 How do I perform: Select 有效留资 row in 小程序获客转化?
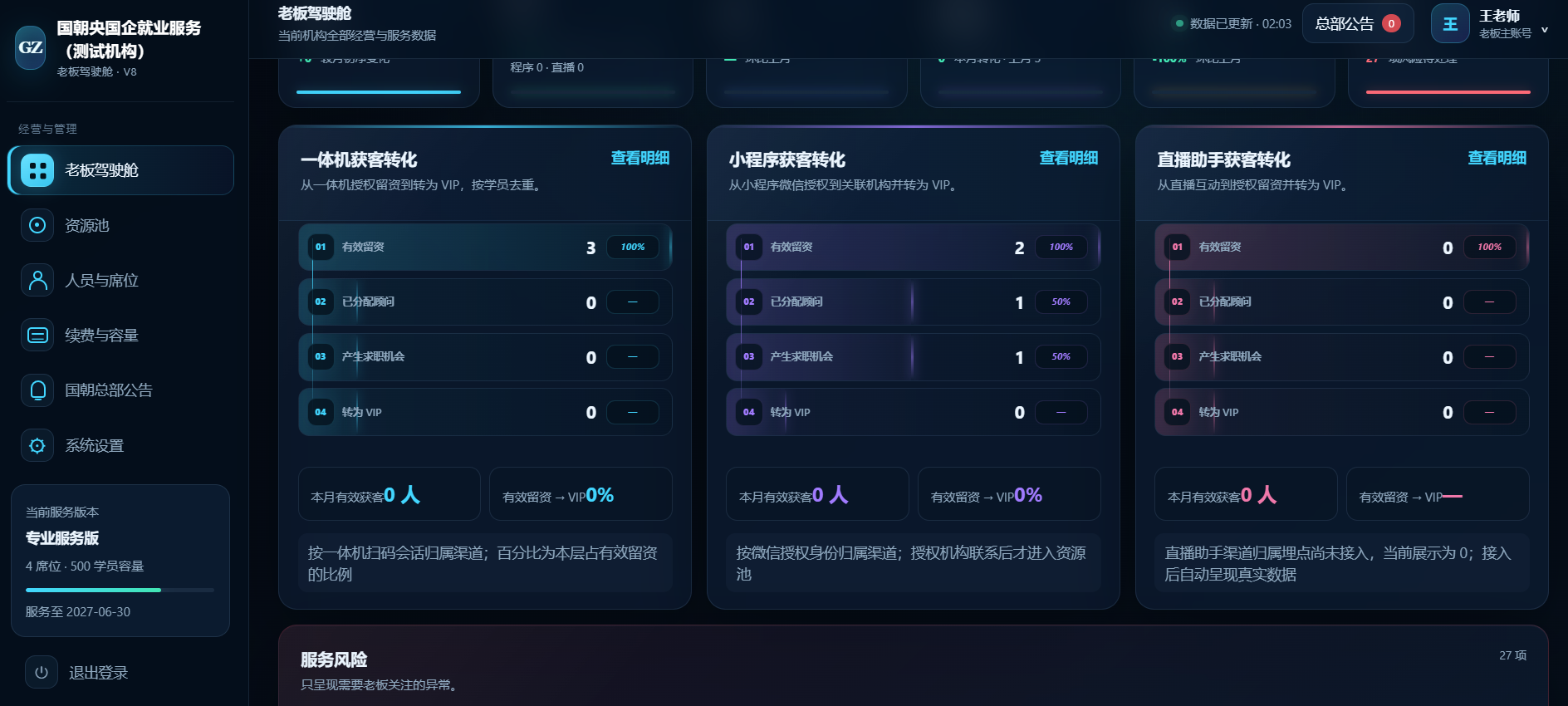pos(914,247)
